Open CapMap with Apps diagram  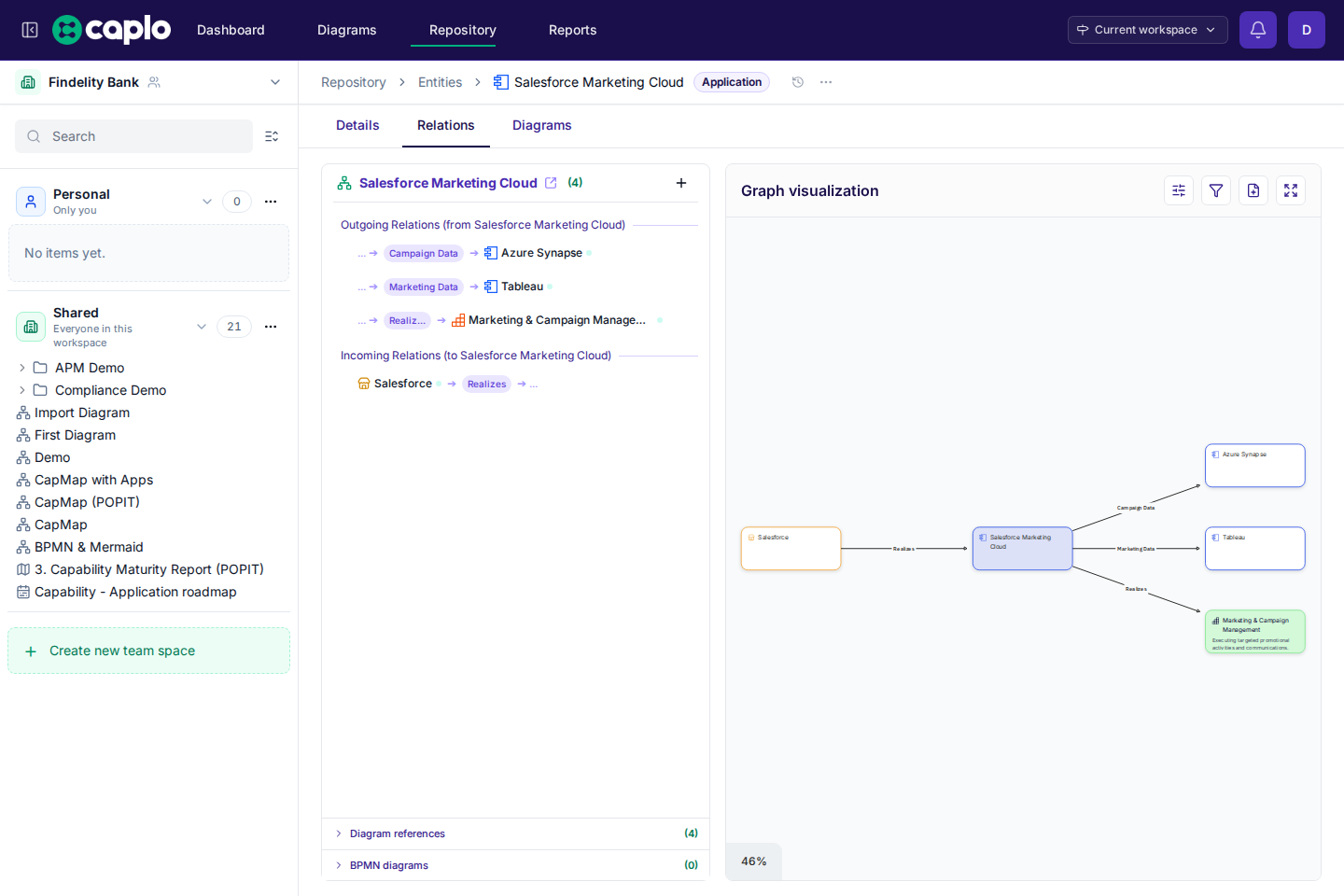(x=93, y=480)
